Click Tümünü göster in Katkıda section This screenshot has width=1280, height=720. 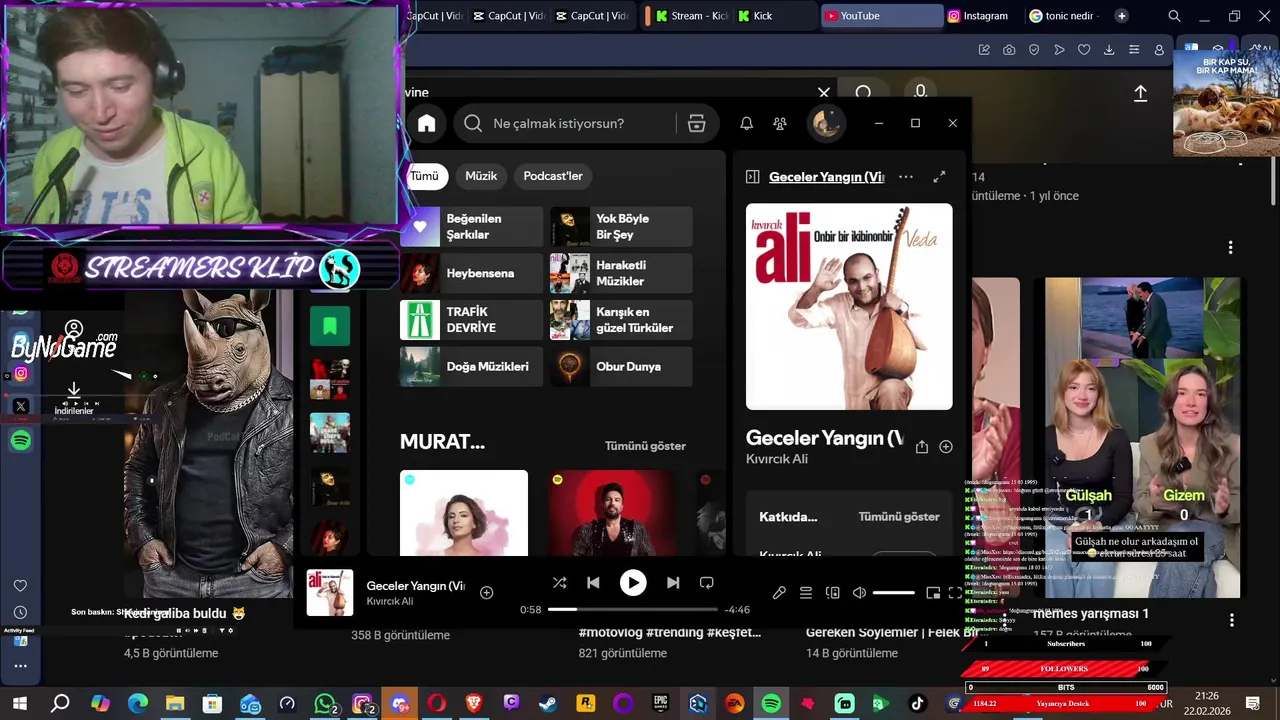point(899,517)
